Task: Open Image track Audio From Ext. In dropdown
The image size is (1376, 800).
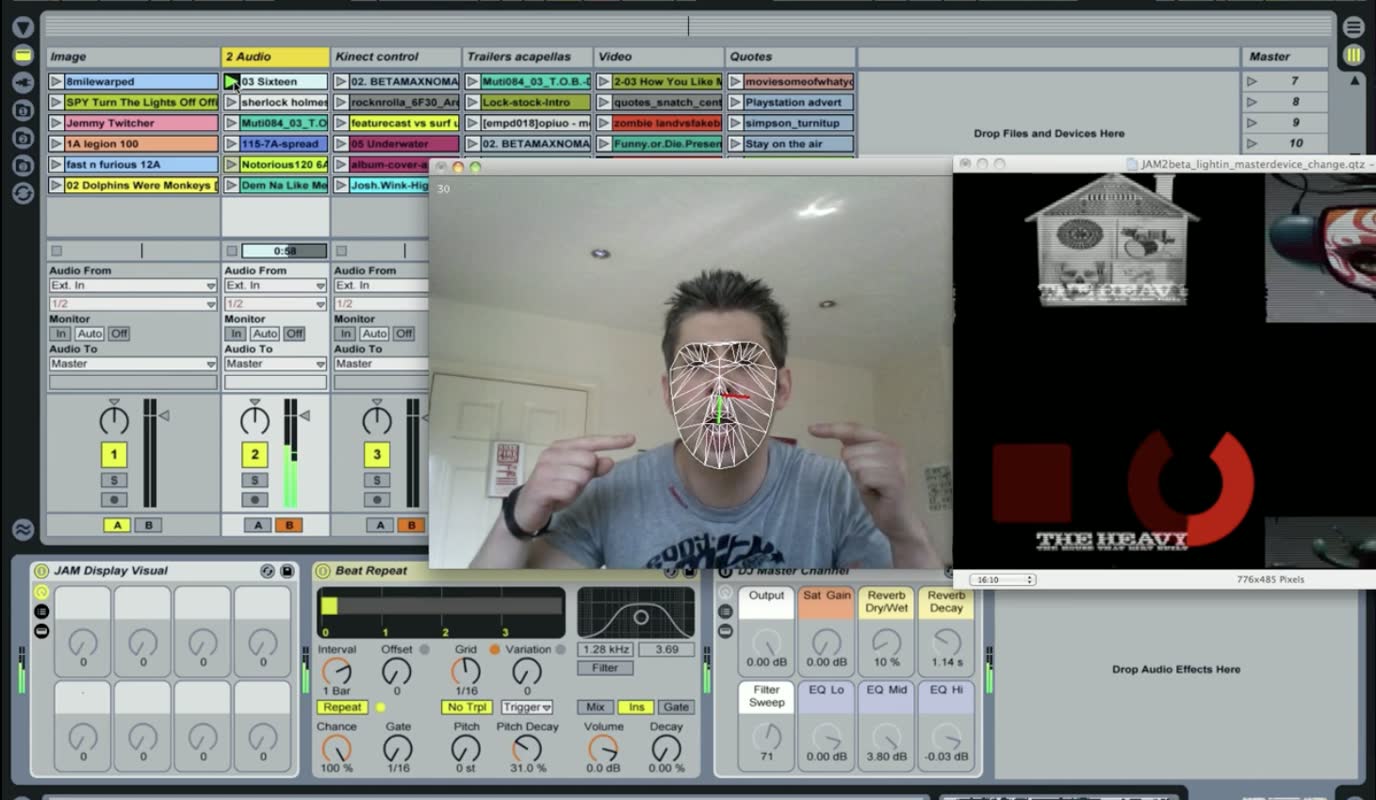Action: tap(133, 285)
